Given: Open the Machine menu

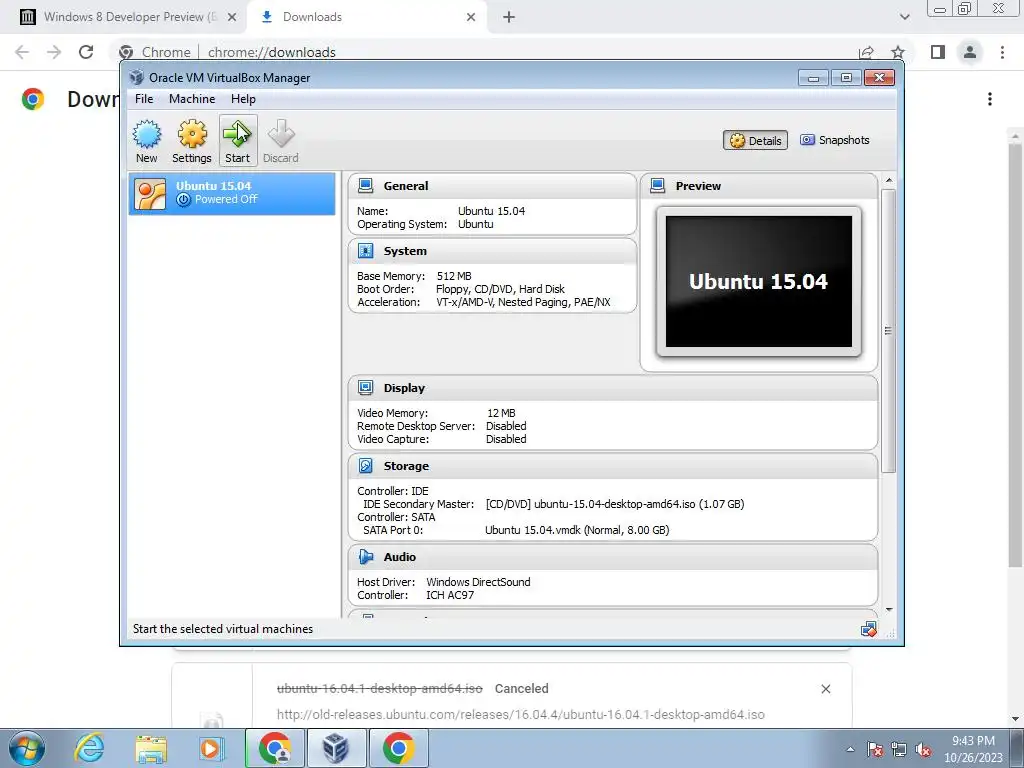Looking at the screenshot, I should 192,99.
